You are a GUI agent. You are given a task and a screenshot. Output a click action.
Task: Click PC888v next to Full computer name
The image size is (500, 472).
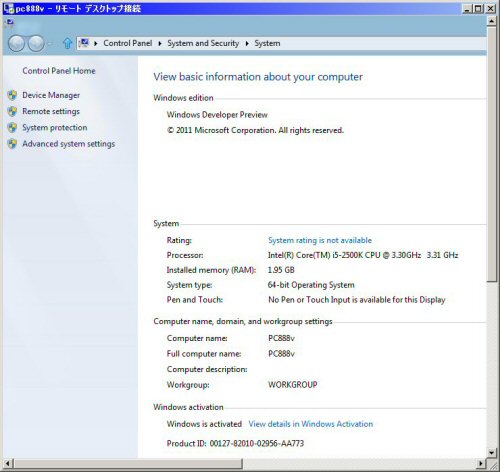(x=281, y=354)
